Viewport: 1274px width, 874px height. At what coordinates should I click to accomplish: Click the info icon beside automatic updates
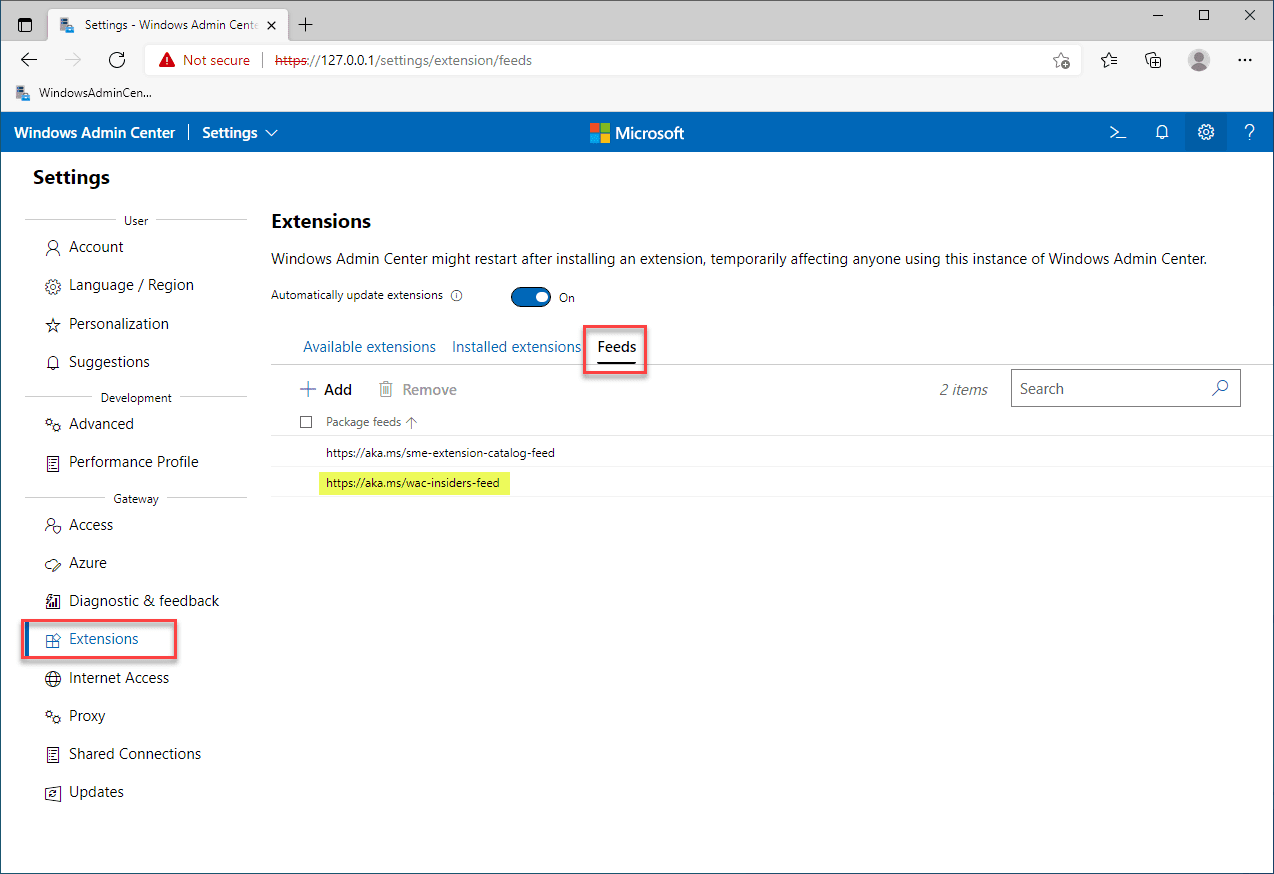click(x=457, y=296)
